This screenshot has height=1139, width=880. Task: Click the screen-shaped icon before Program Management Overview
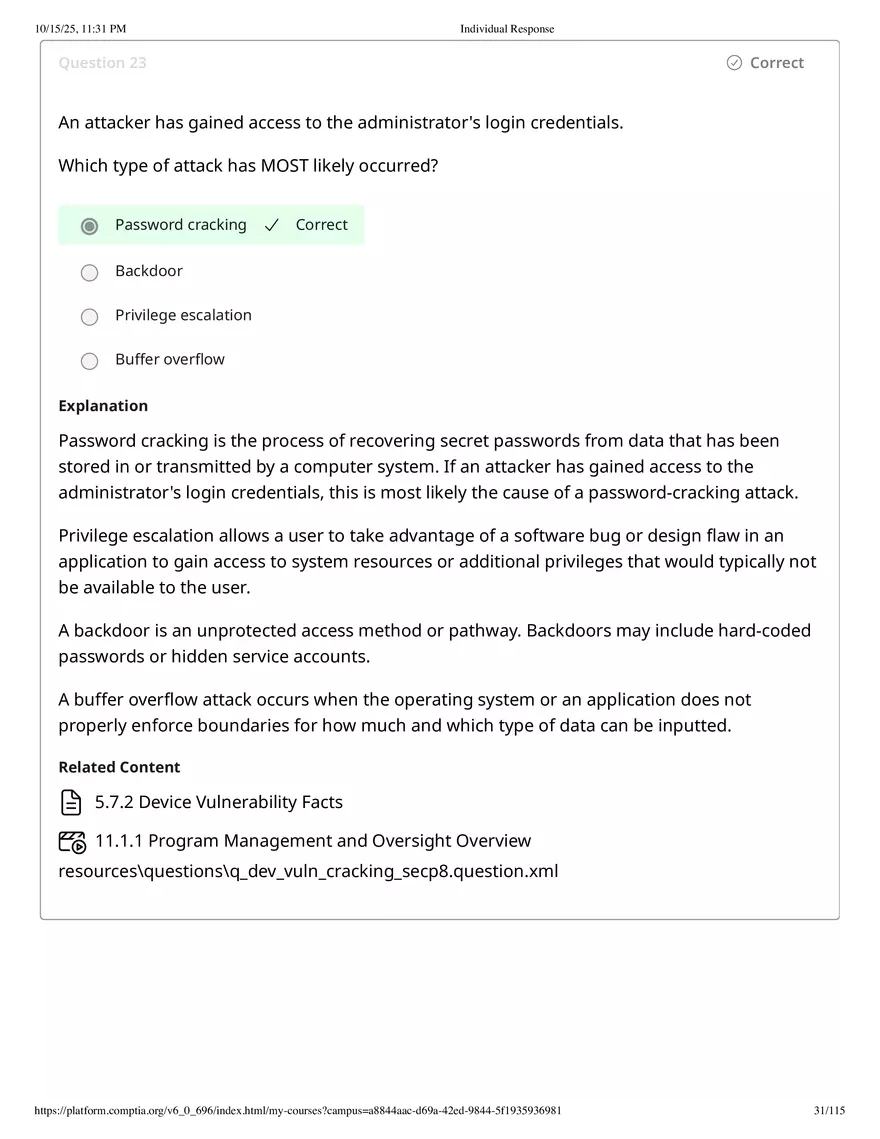[71, 841]
